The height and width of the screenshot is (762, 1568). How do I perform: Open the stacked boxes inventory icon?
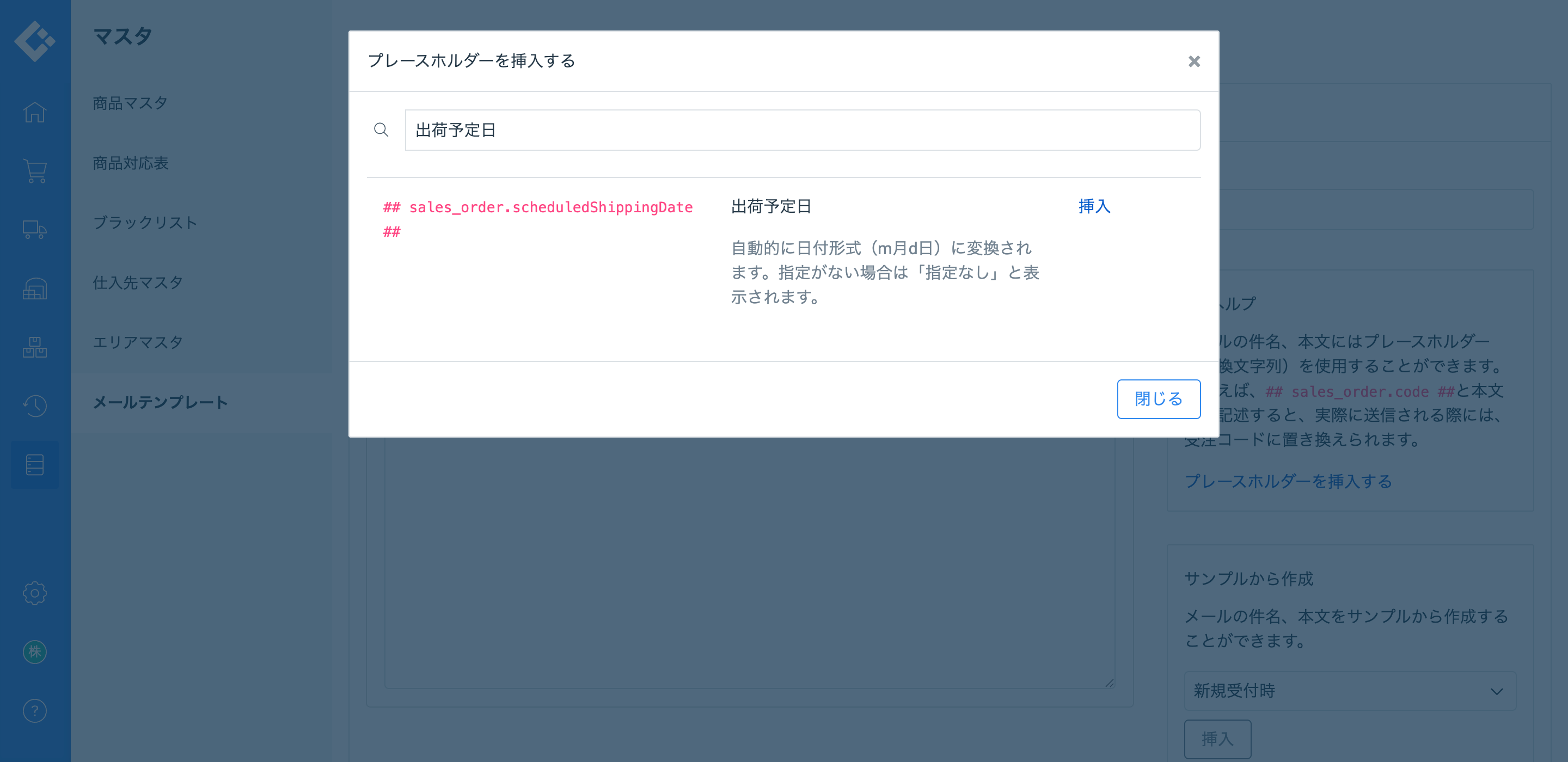coord(35,347)
